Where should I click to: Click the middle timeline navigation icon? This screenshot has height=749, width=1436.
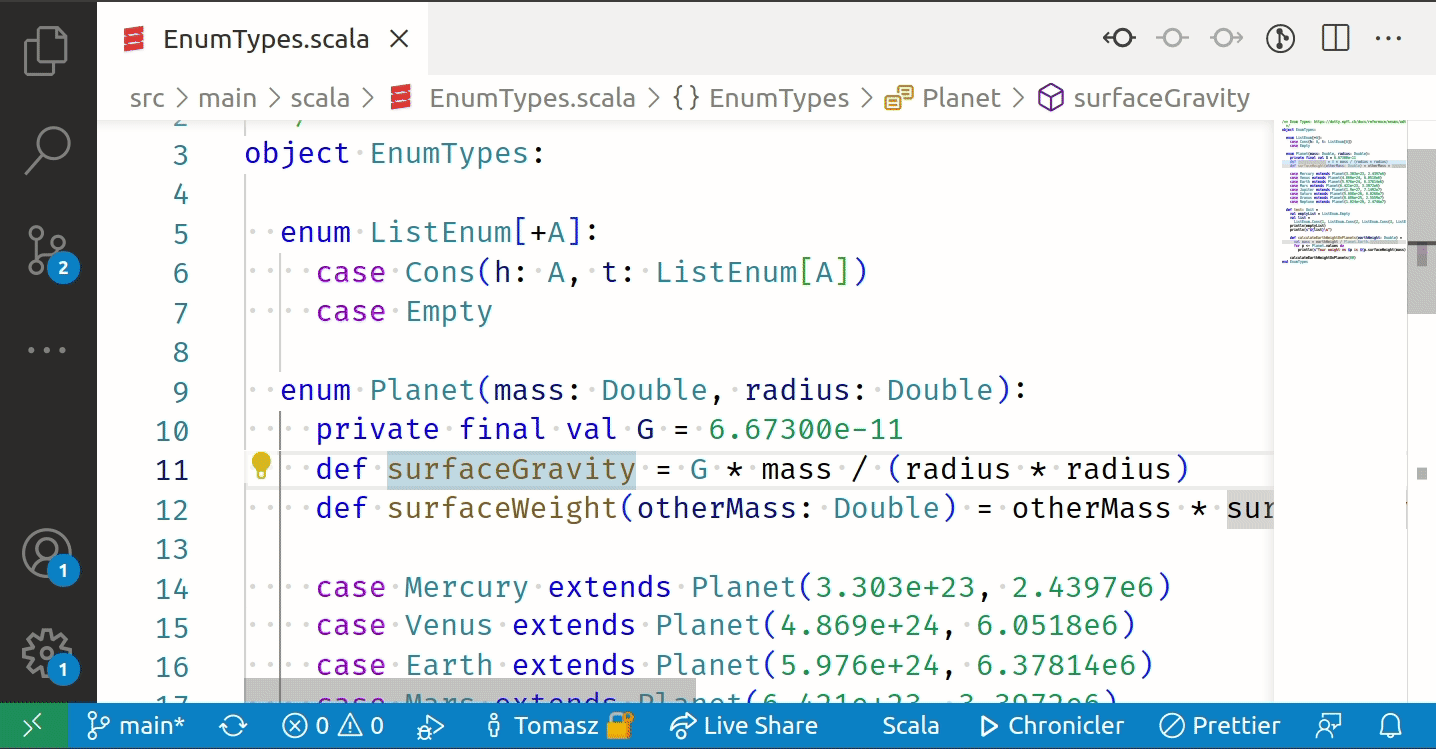coord(1172,39)
